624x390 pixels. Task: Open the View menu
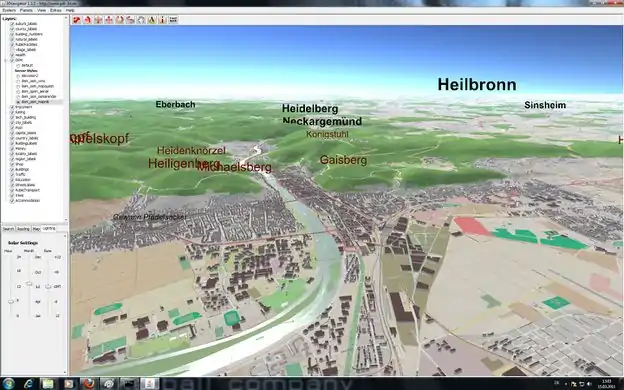click(41, 10)
